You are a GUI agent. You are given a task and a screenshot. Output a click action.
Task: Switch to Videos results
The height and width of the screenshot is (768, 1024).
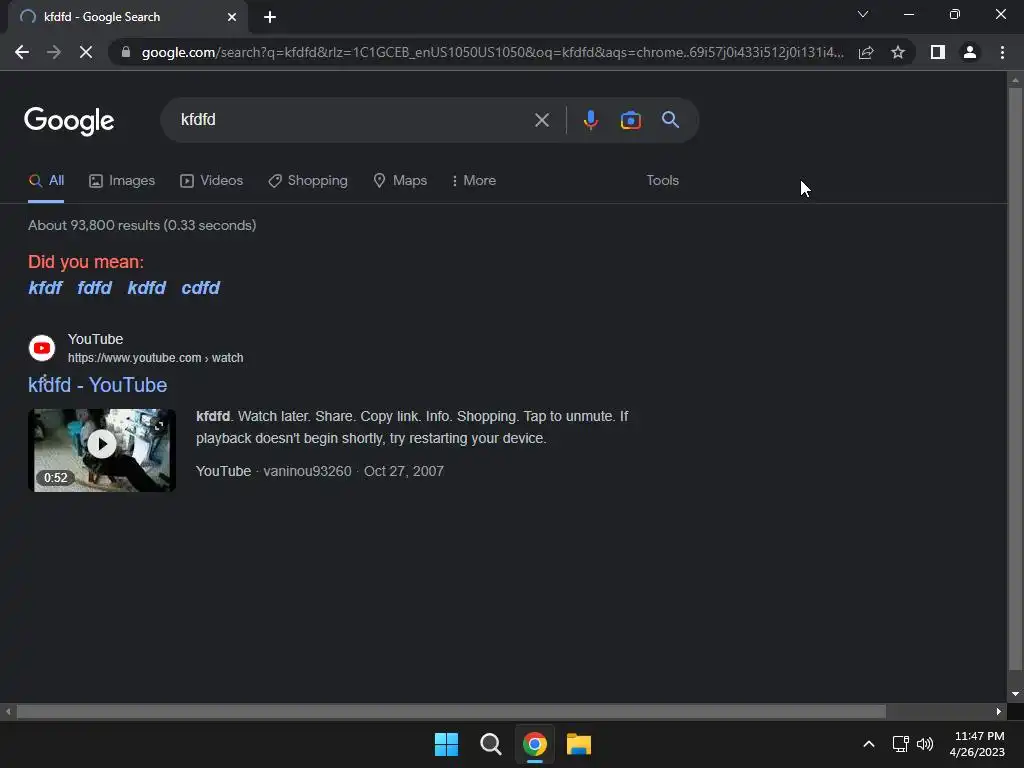[211, 181]
